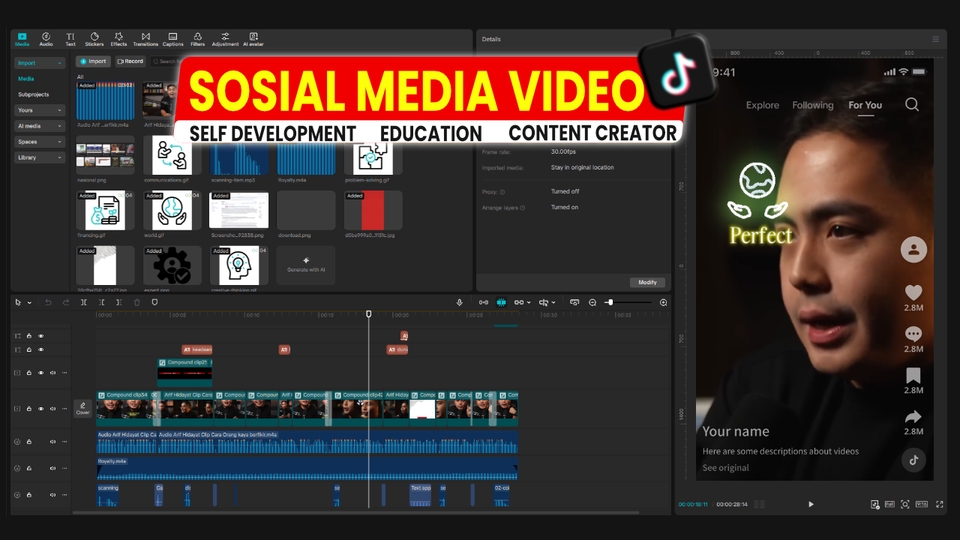Open more options on Royalty.m4a track

(64, 468)
